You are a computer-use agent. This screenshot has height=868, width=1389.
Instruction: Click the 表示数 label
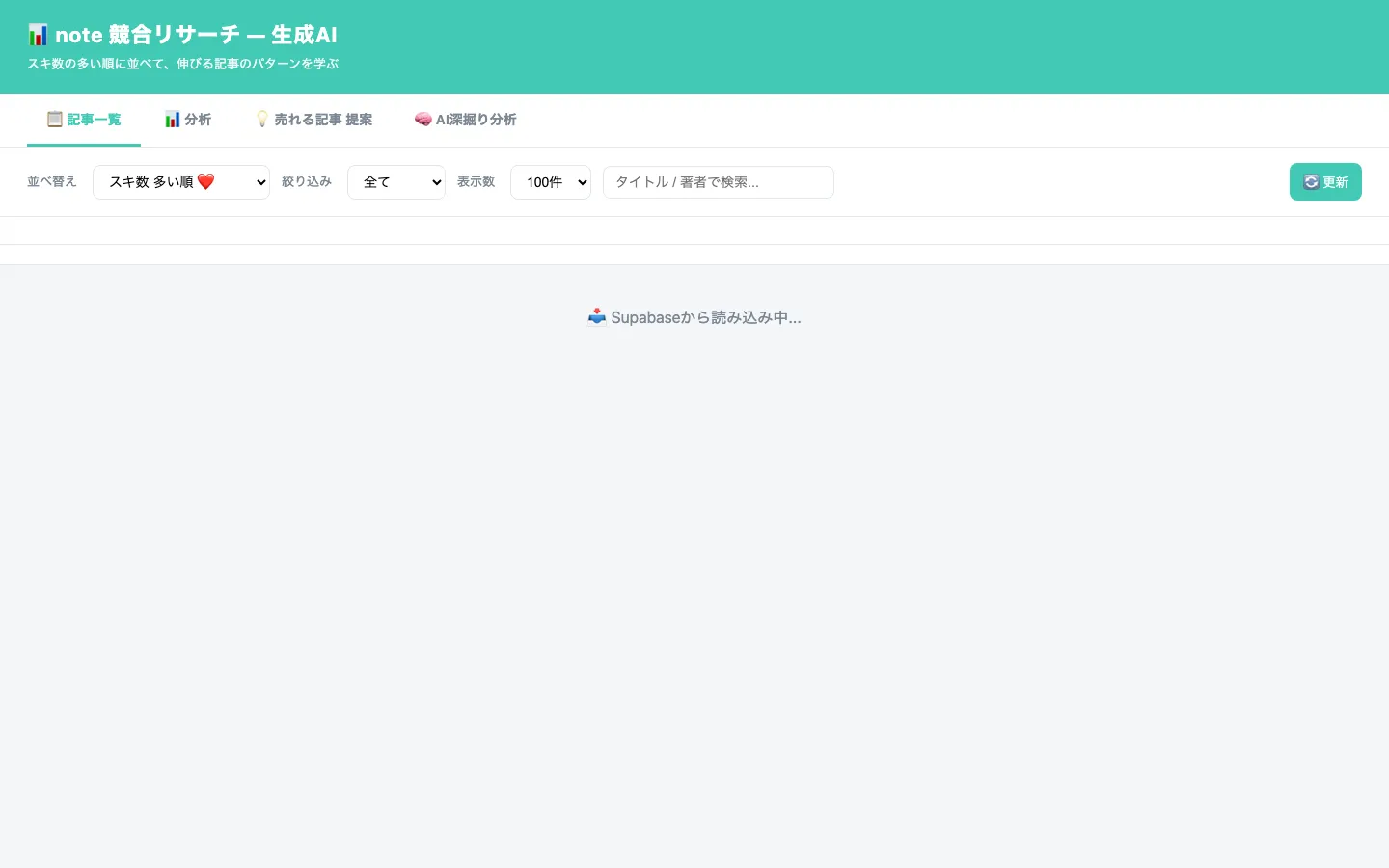[477, 181]
